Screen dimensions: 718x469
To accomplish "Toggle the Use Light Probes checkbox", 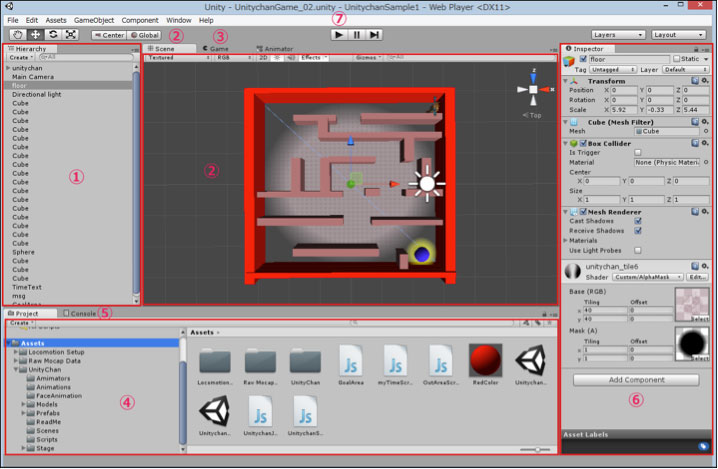I will (637, 251).
